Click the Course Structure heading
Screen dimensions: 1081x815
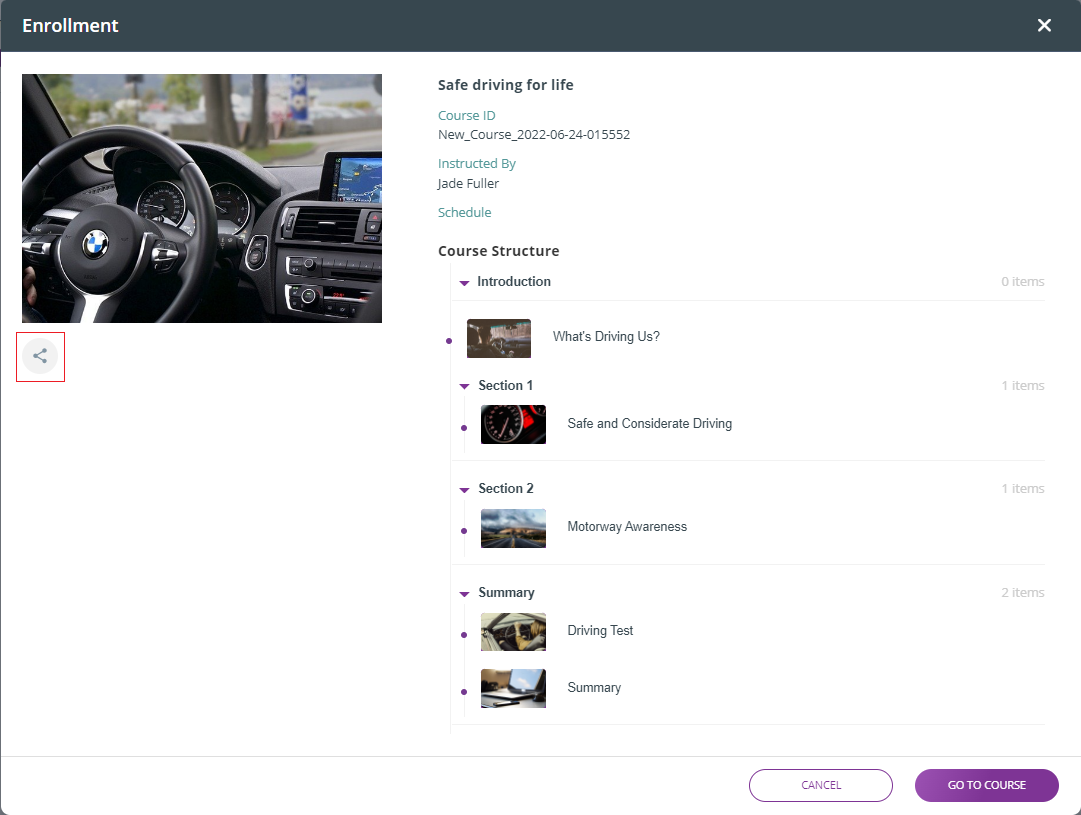coord(498,251)
